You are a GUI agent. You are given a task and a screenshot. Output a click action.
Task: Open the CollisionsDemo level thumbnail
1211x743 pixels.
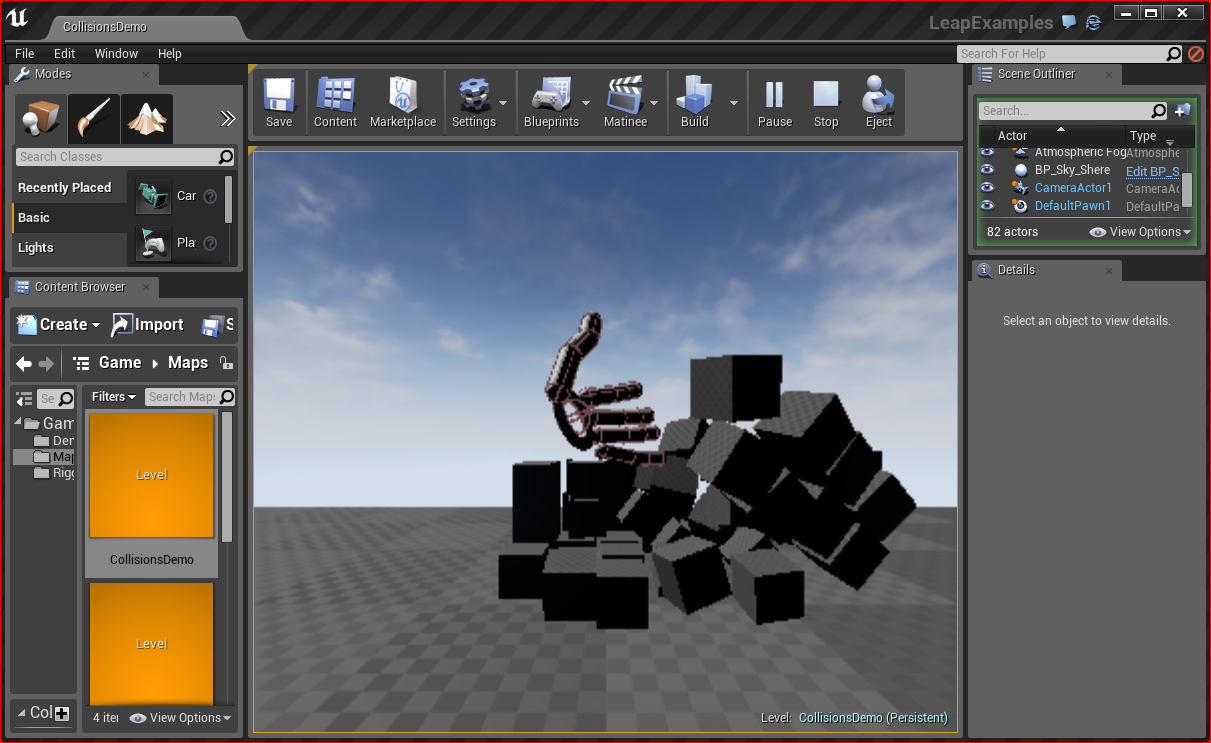152,476
